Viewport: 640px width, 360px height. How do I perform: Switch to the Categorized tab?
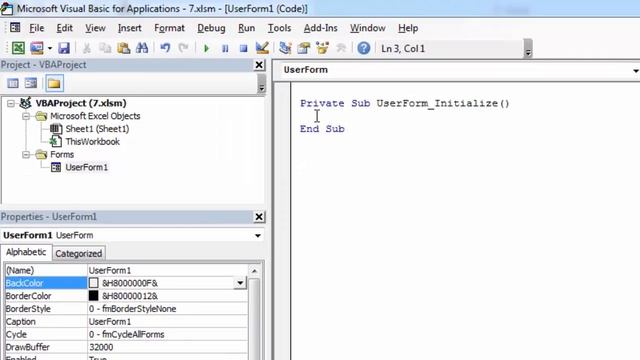click(x=79, y=253)
